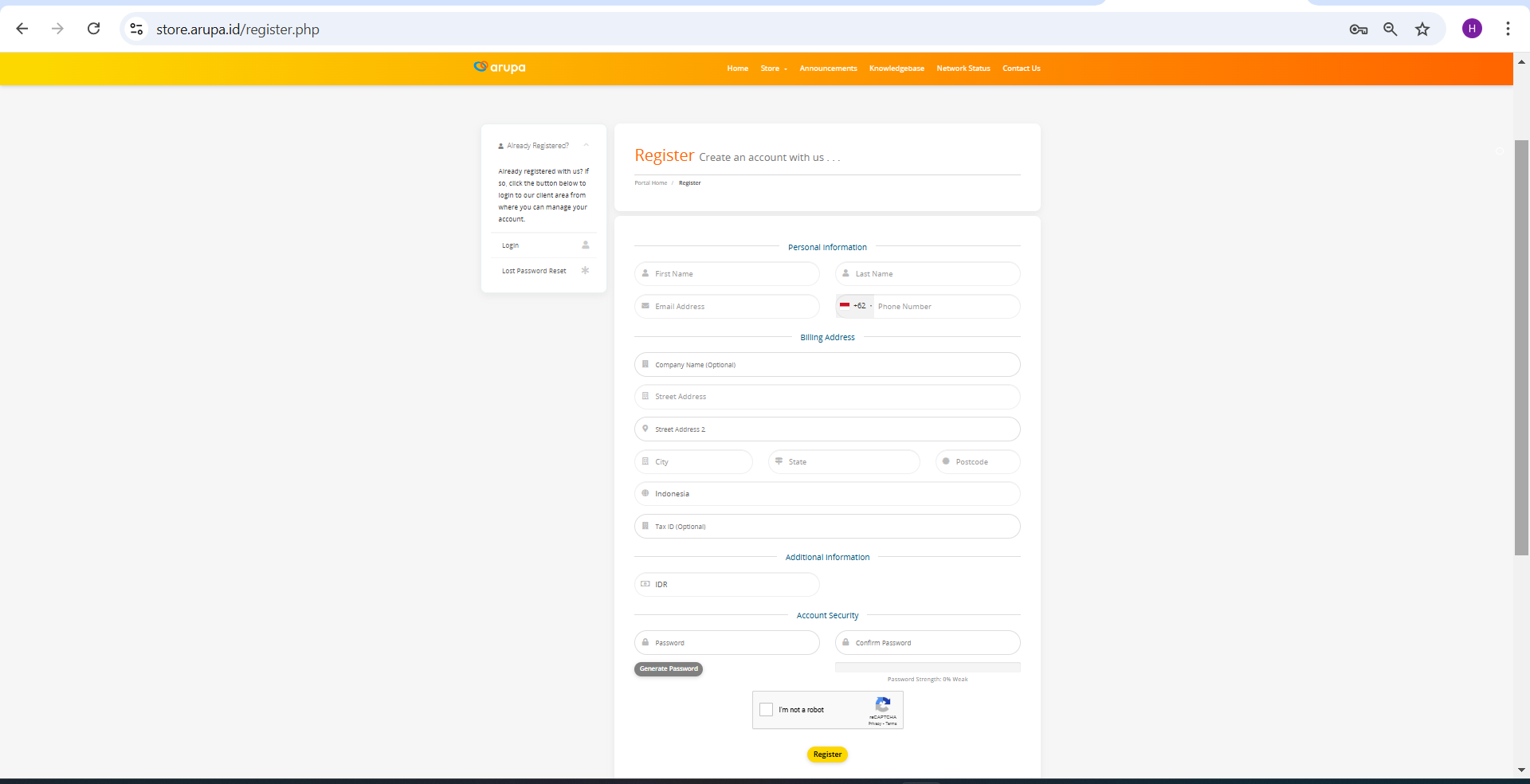
Task: Click the page reload icon
Action: (93, 29)
